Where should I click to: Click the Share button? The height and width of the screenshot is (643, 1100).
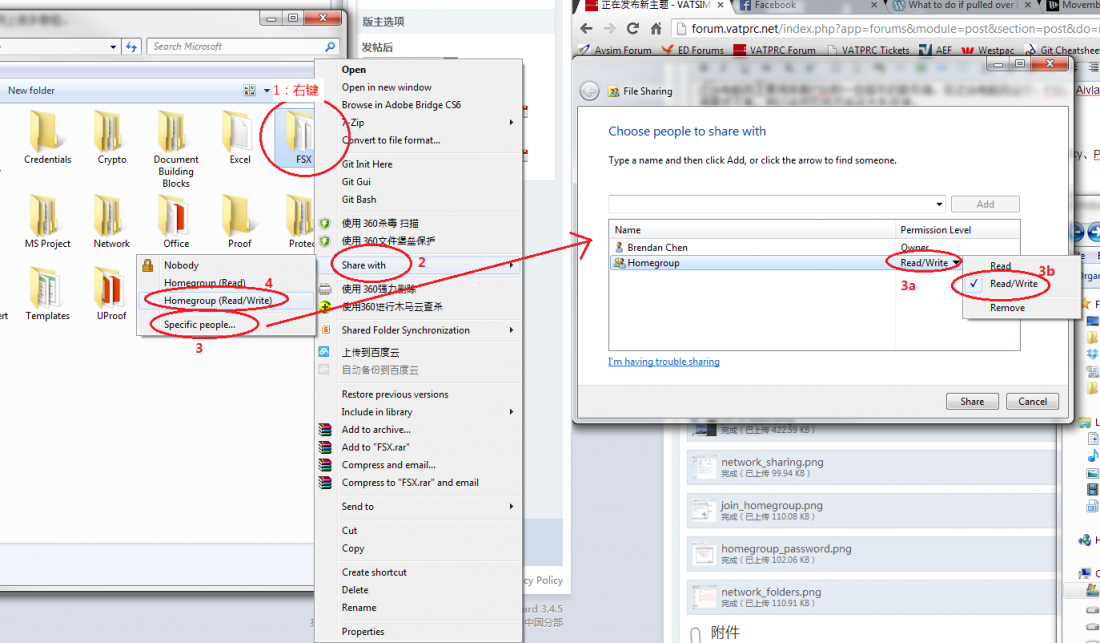[972, 401]
